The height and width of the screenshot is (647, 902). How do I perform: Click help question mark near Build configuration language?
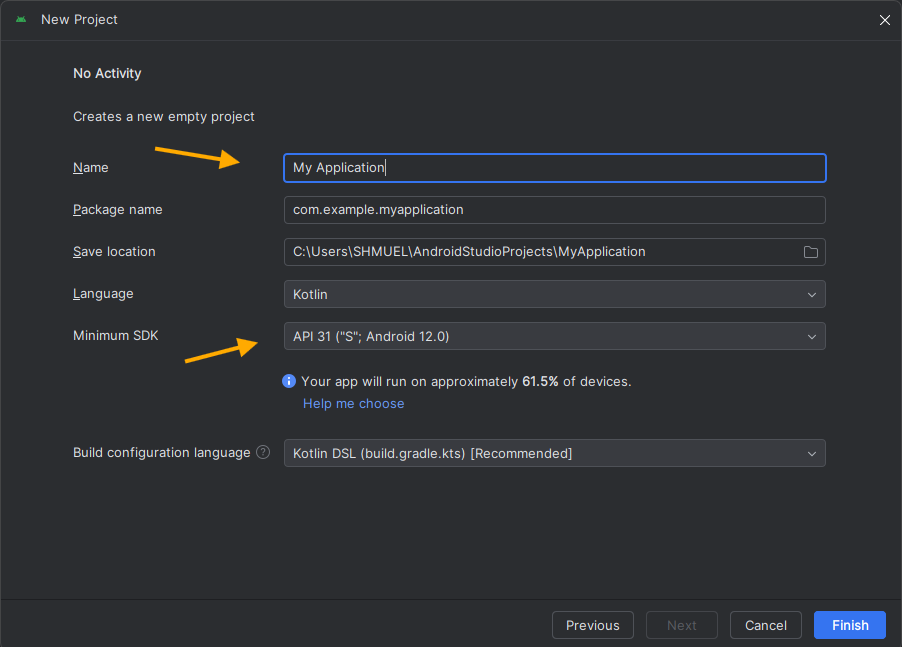263,452
